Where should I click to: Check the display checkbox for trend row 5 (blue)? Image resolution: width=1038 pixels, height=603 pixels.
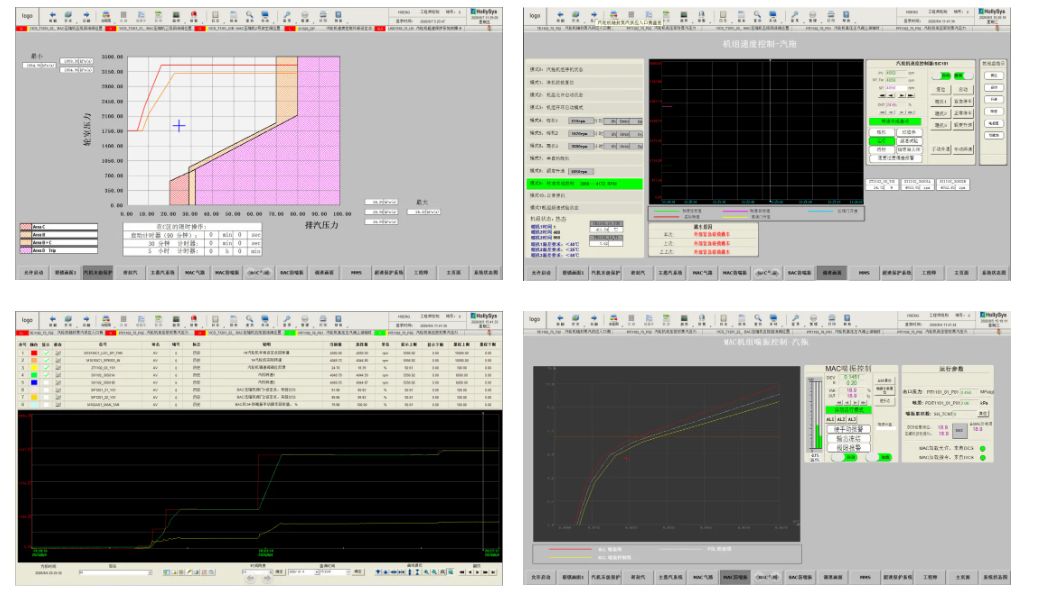[46, 383]
